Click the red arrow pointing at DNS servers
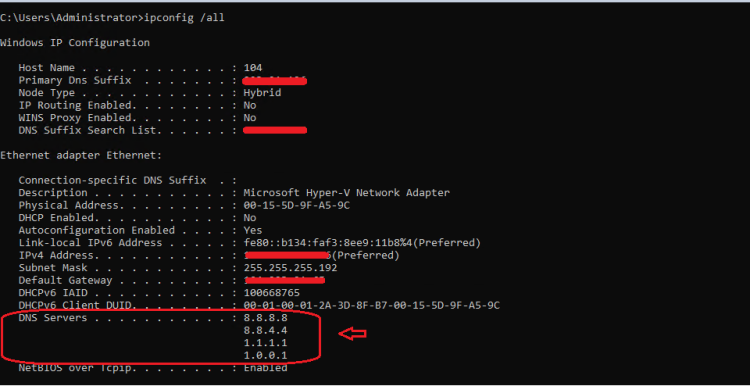This screenshot has width=750, height=386. [x=353, y=333]
